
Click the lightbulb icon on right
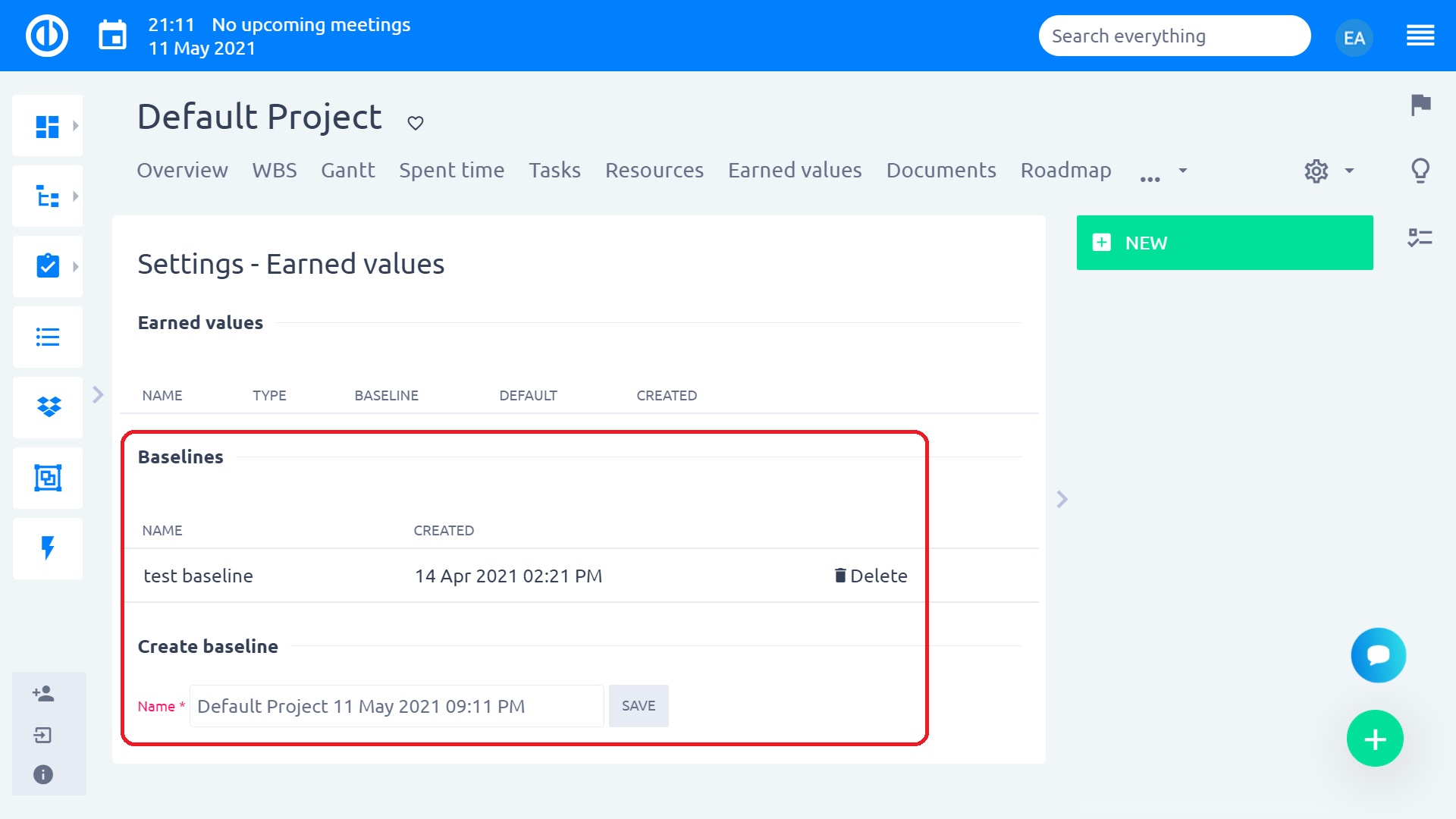coord(1420,171)
